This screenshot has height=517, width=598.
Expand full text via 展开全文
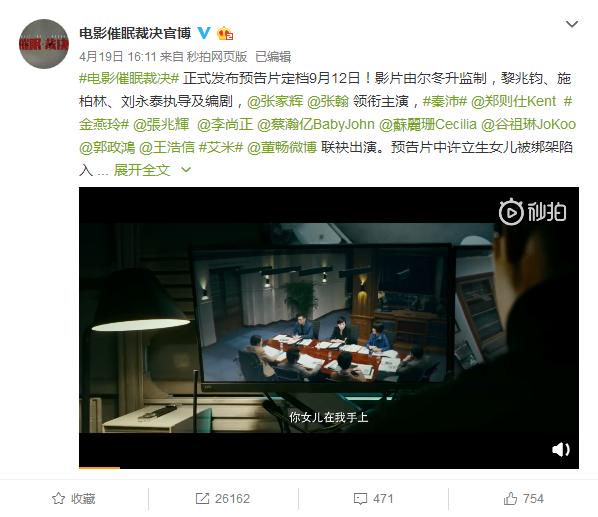click(x=141, y=170)
